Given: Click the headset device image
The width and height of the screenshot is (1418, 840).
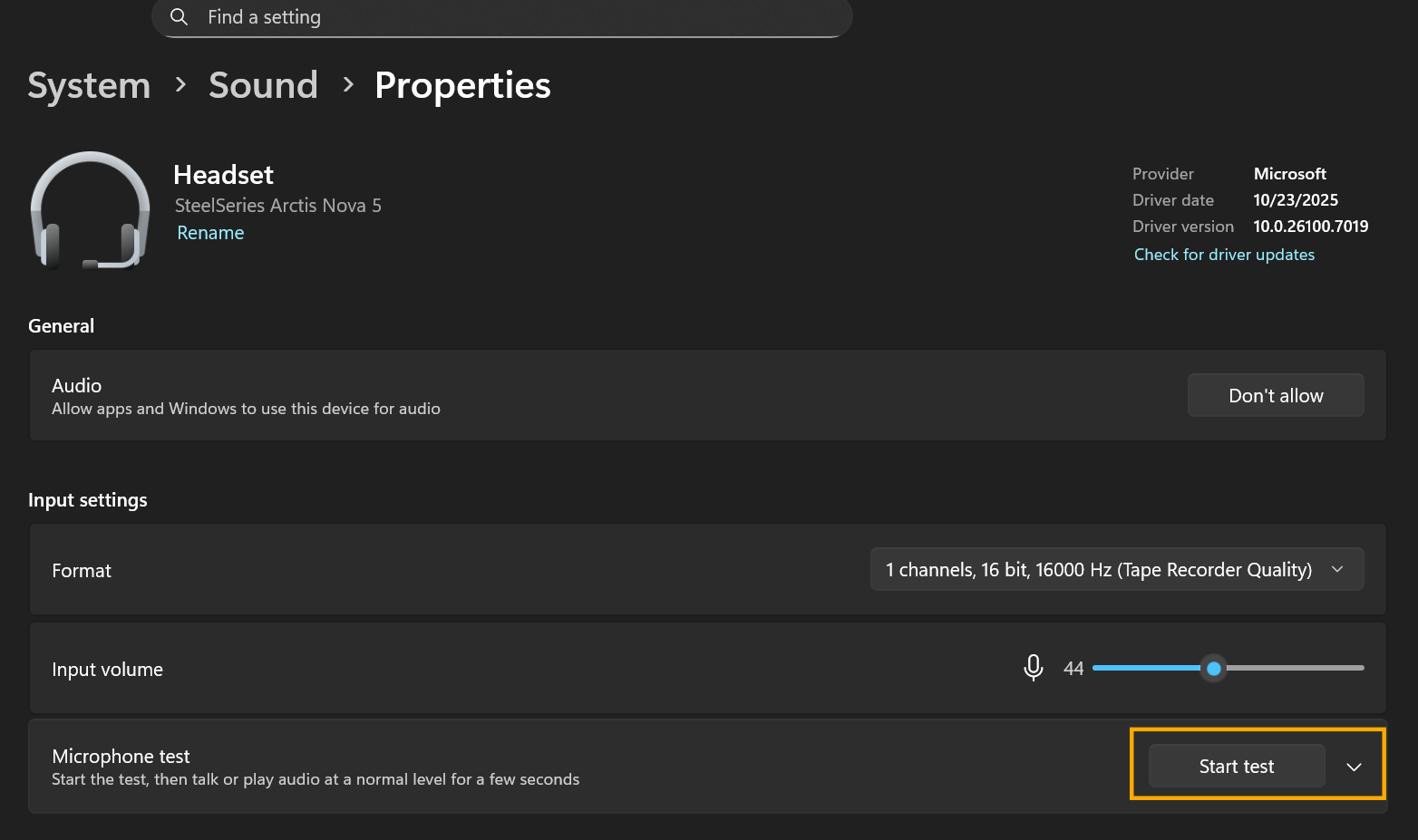Looking at the screenshot, I should click(90, 210).
